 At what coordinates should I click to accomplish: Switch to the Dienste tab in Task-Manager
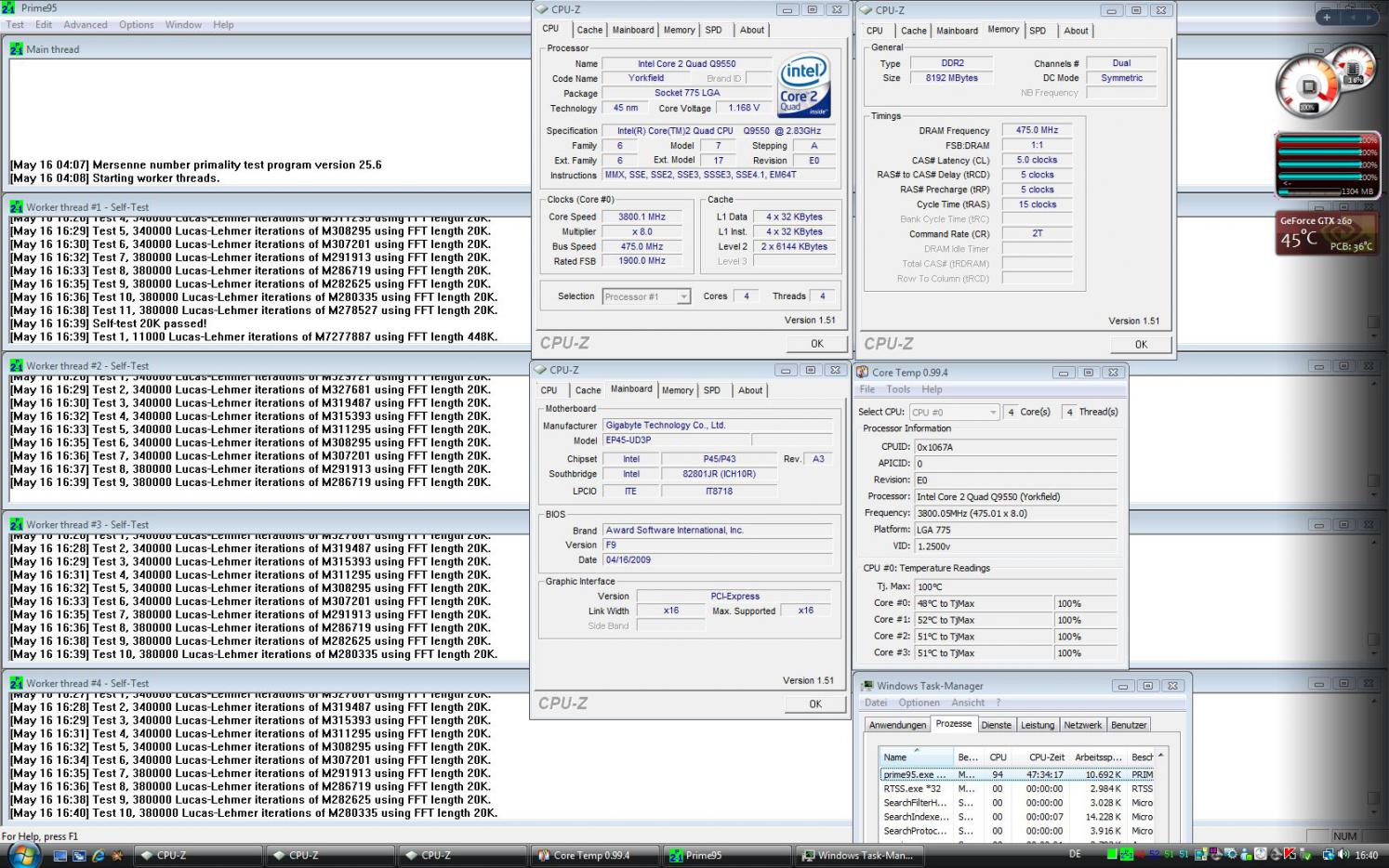click(996, 725)
